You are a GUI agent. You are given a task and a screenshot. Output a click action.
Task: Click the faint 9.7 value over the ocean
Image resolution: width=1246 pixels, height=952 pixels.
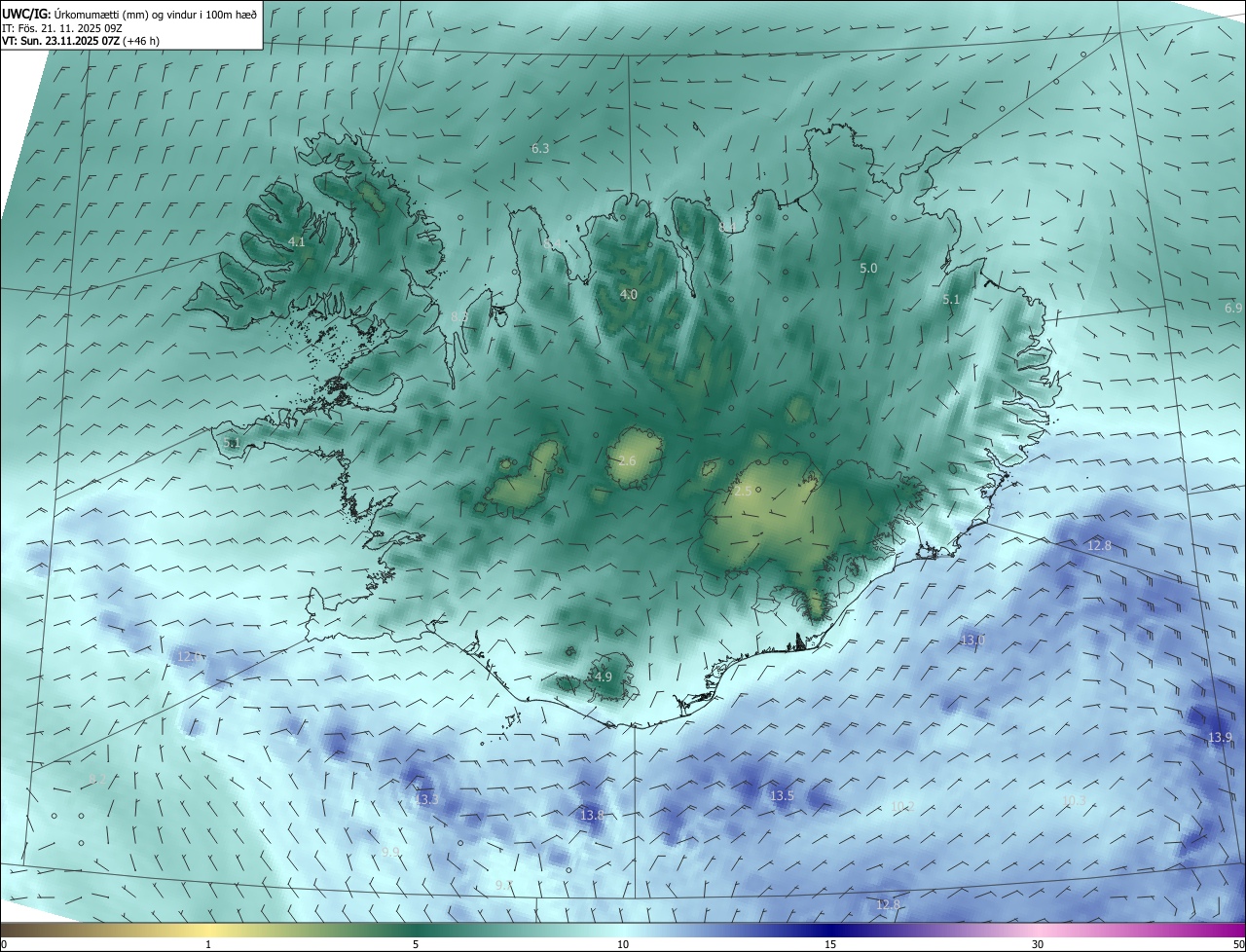[x=503, y=885]
